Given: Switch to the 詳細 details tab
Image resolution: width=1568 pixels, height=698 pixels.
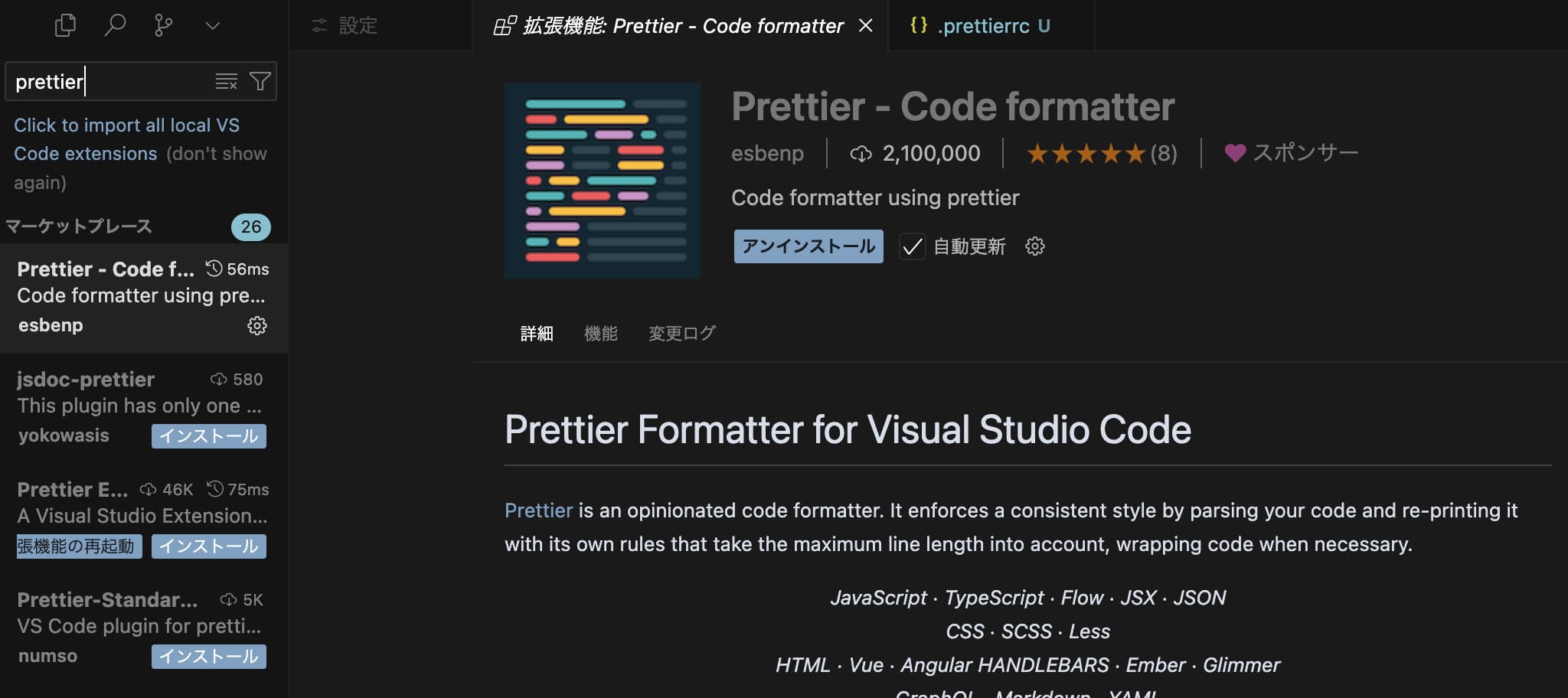Looking at the screenshot, I should [x=537, y=334].
